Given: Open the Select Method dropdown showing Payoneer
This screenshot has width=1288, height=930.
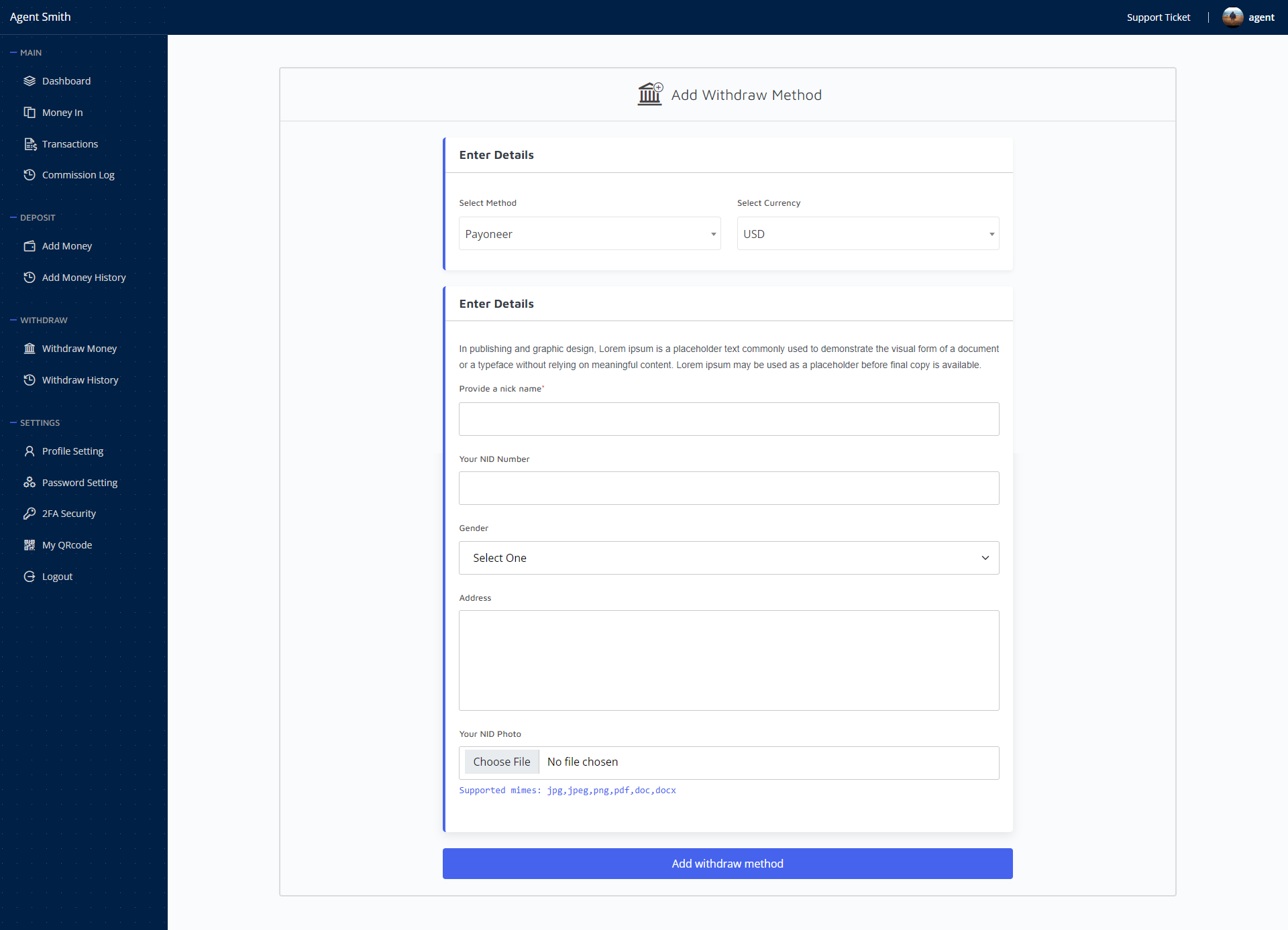Looking at the screenshot, I should pyautogui.click(x=589, y=234).
